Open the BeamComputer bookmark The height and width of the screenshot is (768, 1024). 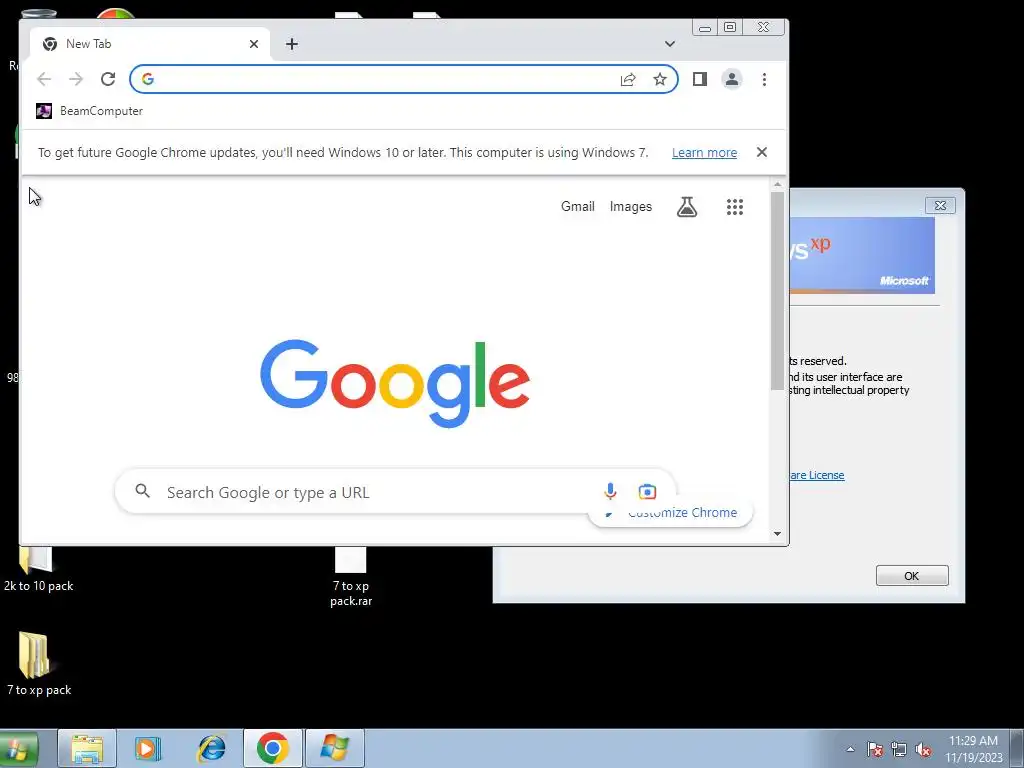pyautogui.click(x=89, y=111)
